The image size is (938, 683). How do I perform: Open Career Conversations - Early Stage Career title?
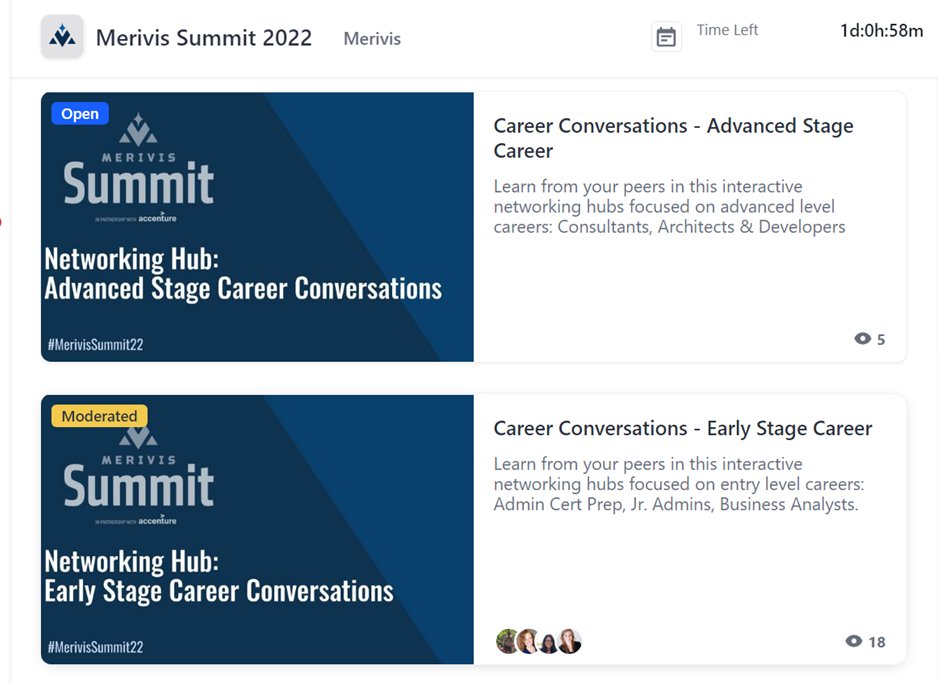(x=683, y=428)
